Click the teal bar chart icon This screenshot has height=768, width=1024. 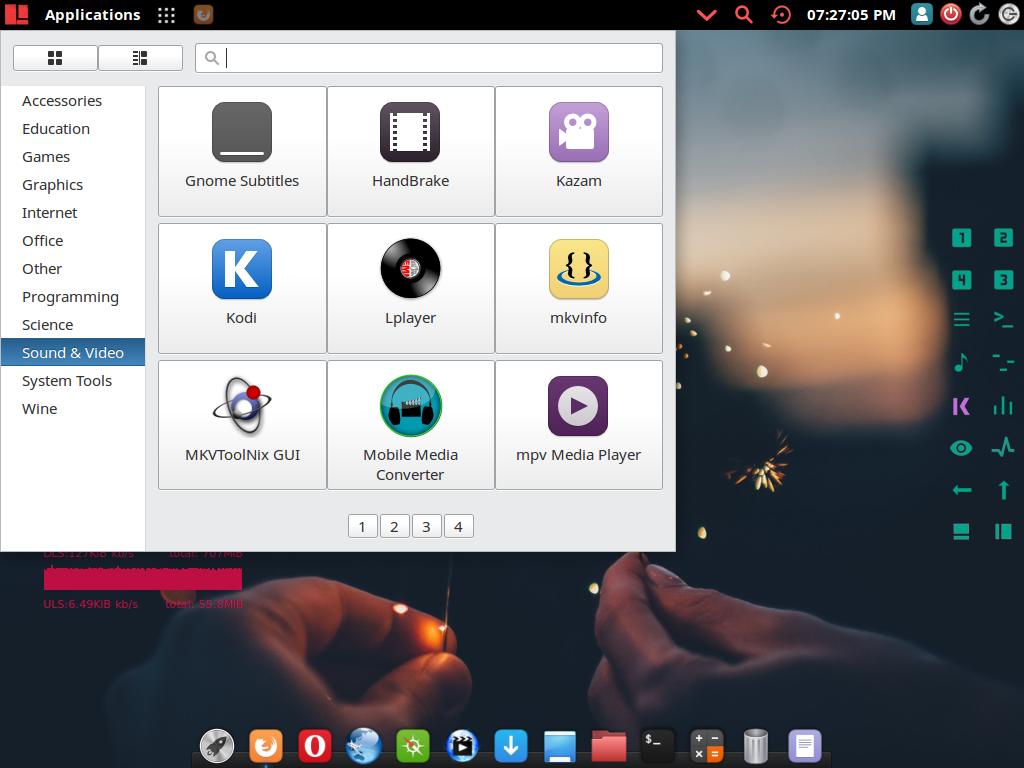coord(1003,406)
